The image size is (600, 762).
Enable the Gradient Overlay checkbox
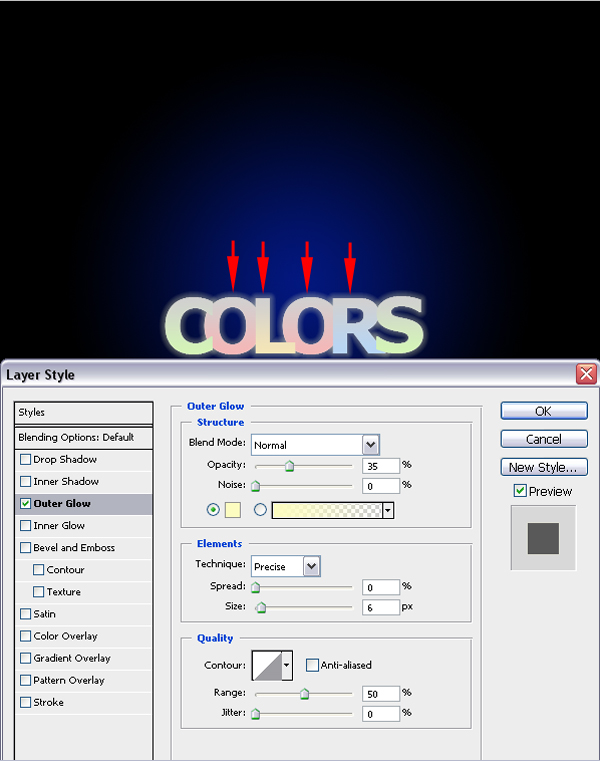coord(25,658)
